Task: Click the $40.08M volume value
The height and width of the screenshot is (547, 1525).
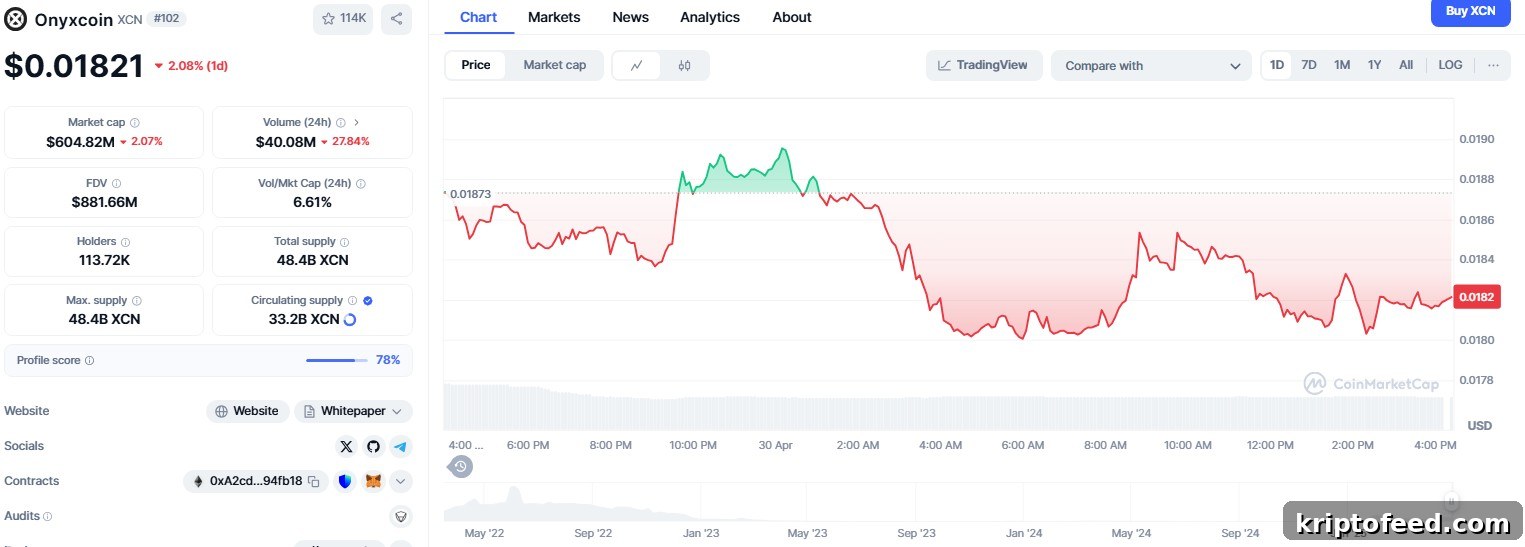Action: click(x=286, y=142)
